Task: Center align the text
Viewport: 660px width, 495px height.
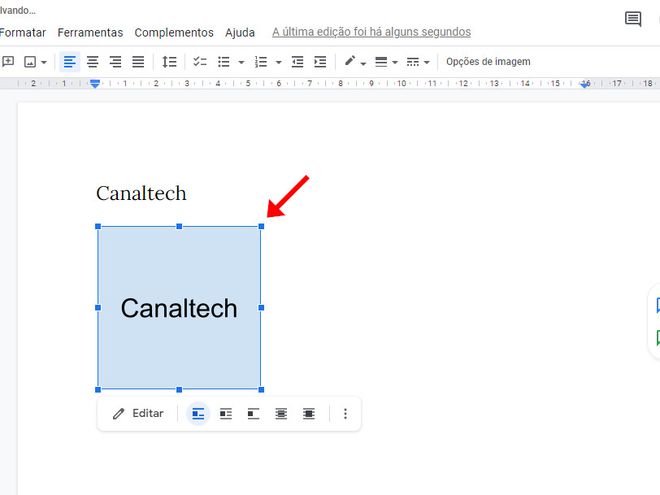Action: [92, 62]
